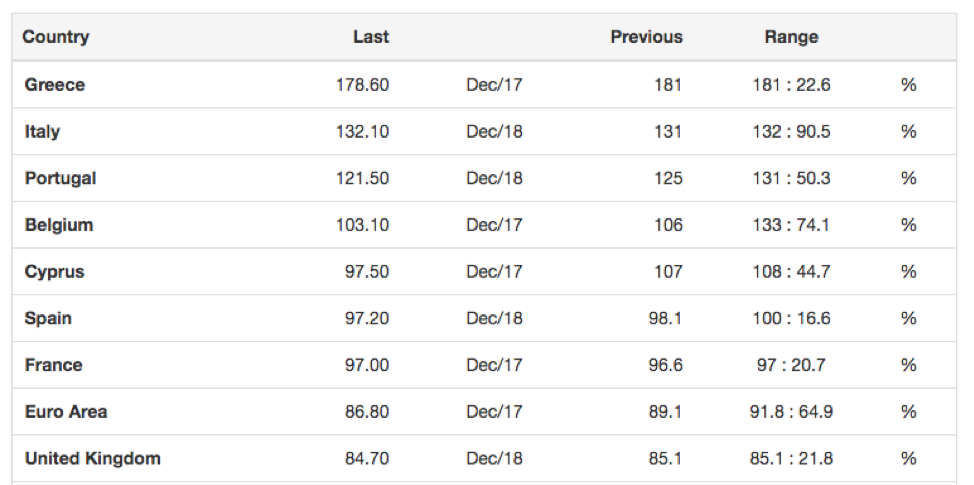Open the Euro Area link
The image size is (974, 485).
click(66, 412)
